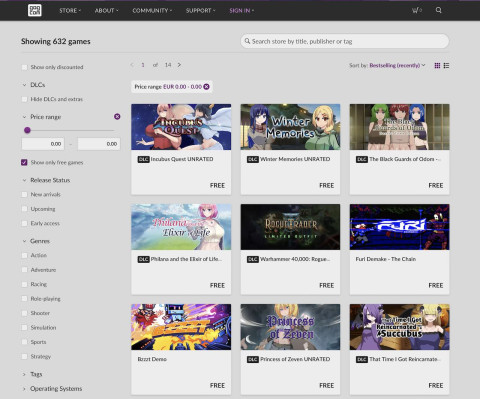Uncheck Show only free games
This screenshot has height=399, width=480.
click(24, 162)
